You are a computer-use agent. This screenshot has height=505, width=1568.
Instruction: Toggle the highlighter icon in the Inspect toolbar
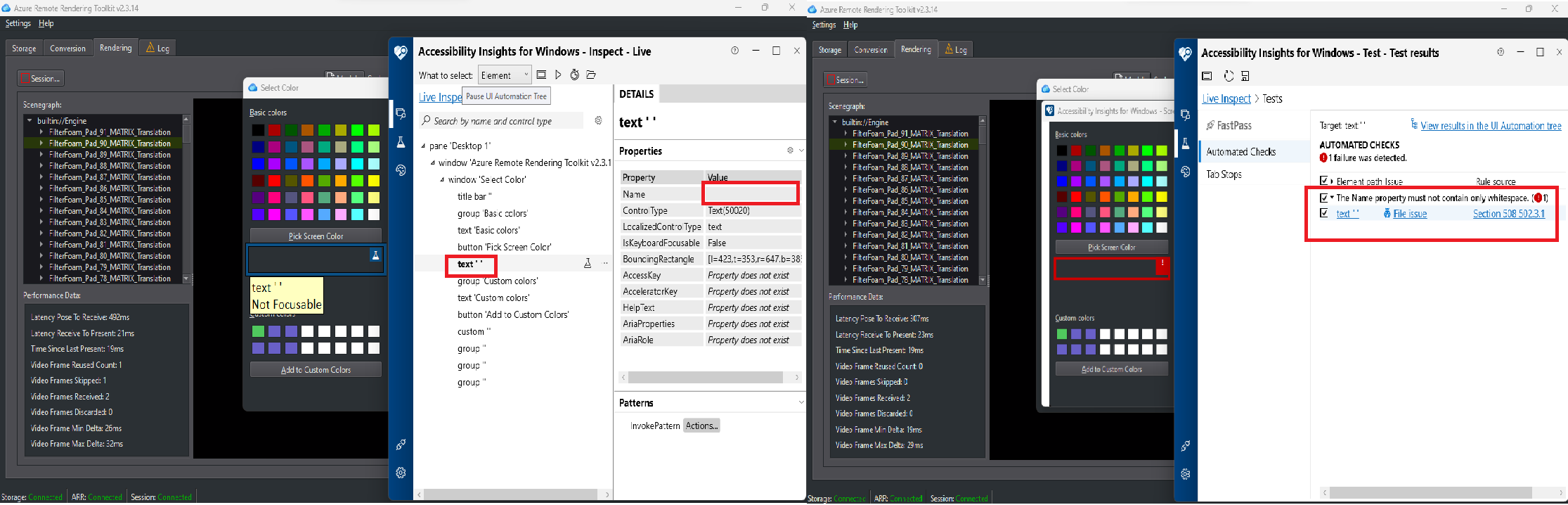click(x=541, y=75)
